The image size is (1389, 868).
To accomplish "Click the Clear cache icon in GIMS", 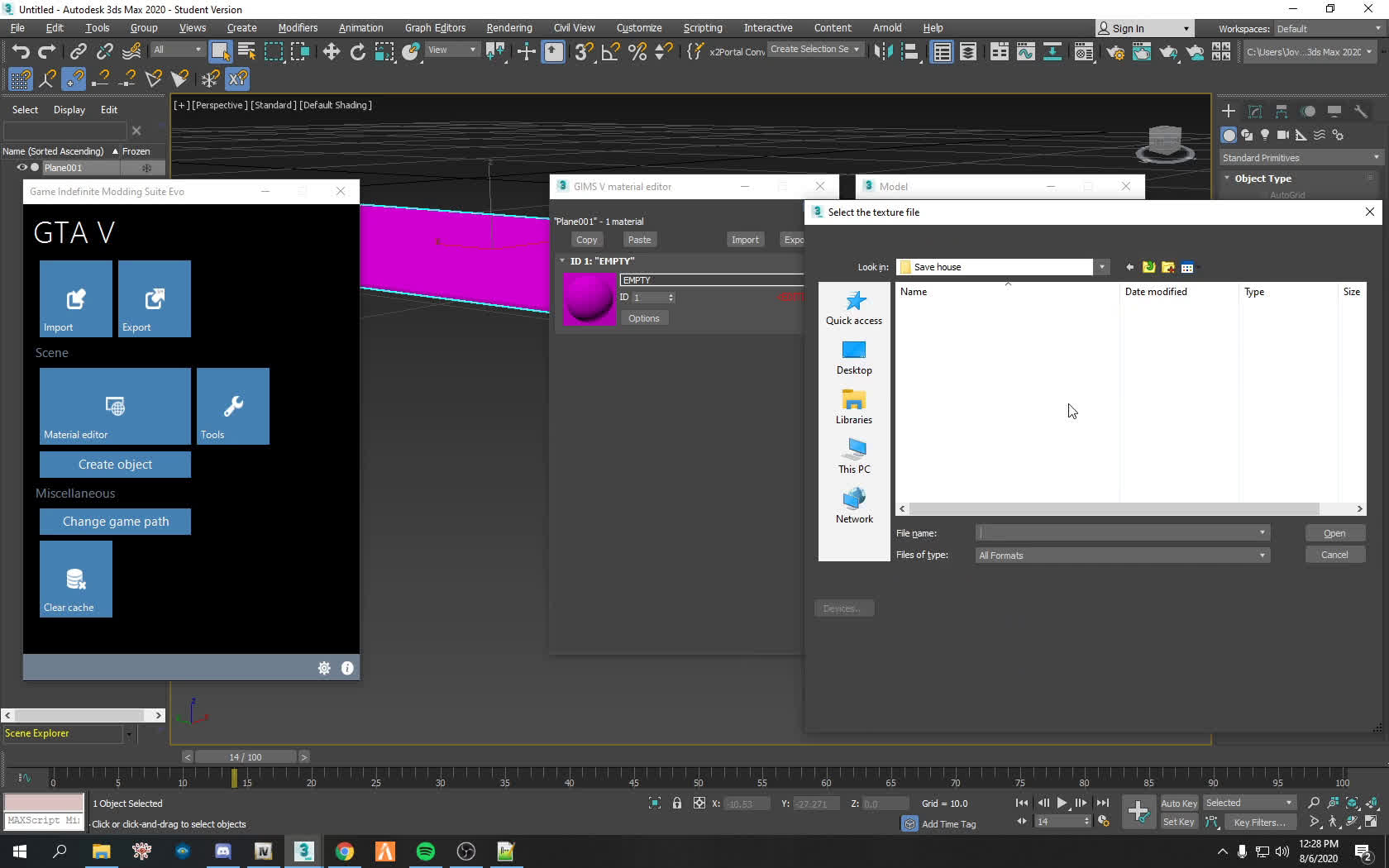I will click(75, 579).
